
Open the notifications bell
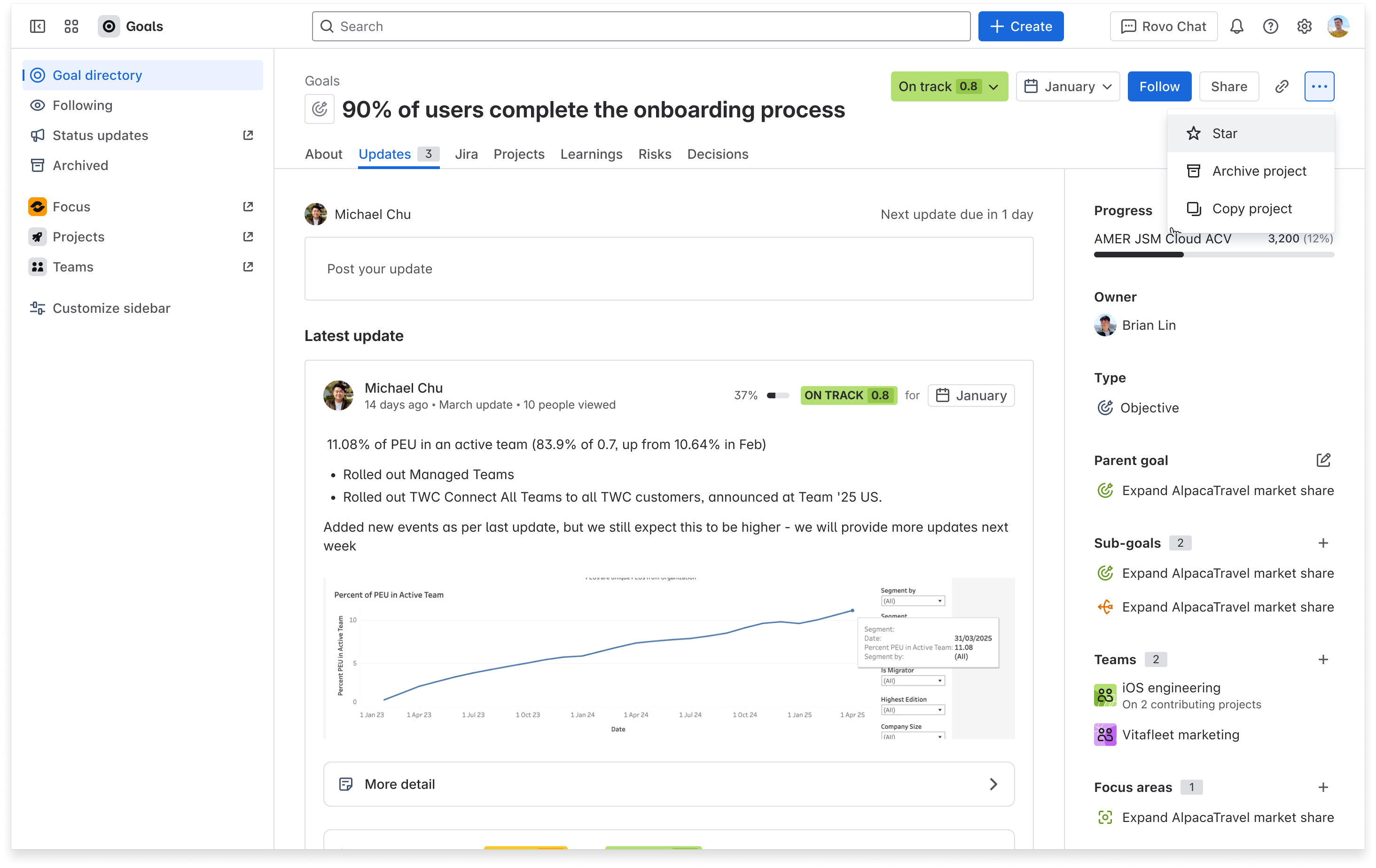click(1236, 26)
